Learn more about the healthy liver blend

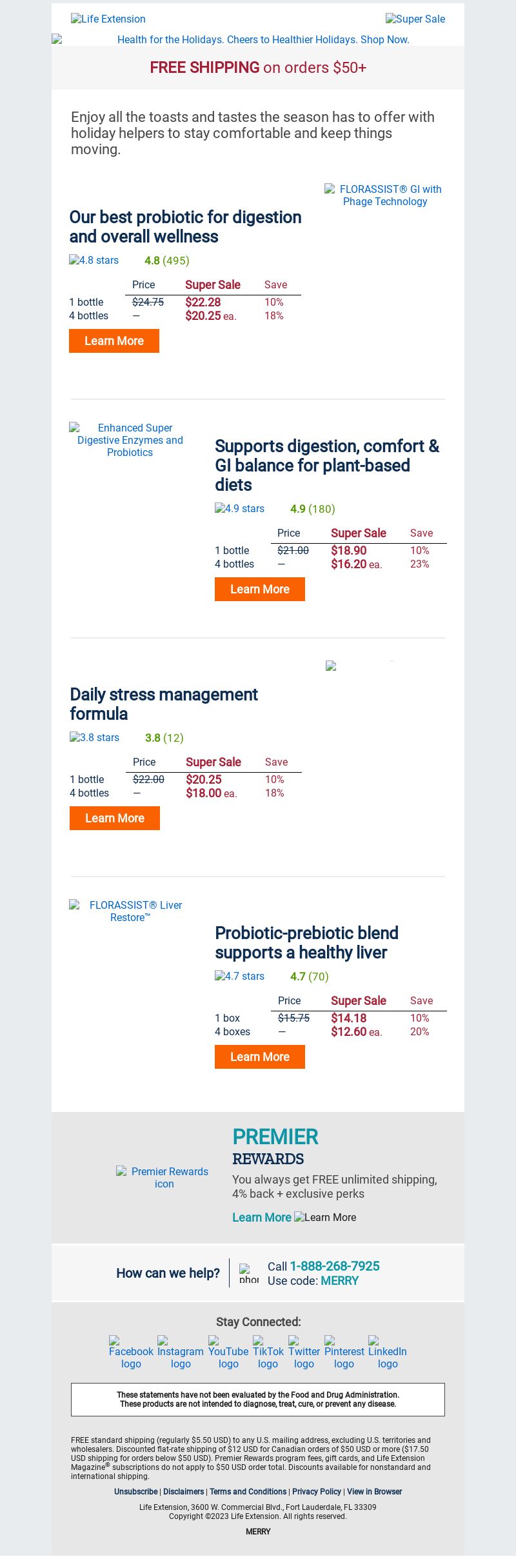(260, 1057)
